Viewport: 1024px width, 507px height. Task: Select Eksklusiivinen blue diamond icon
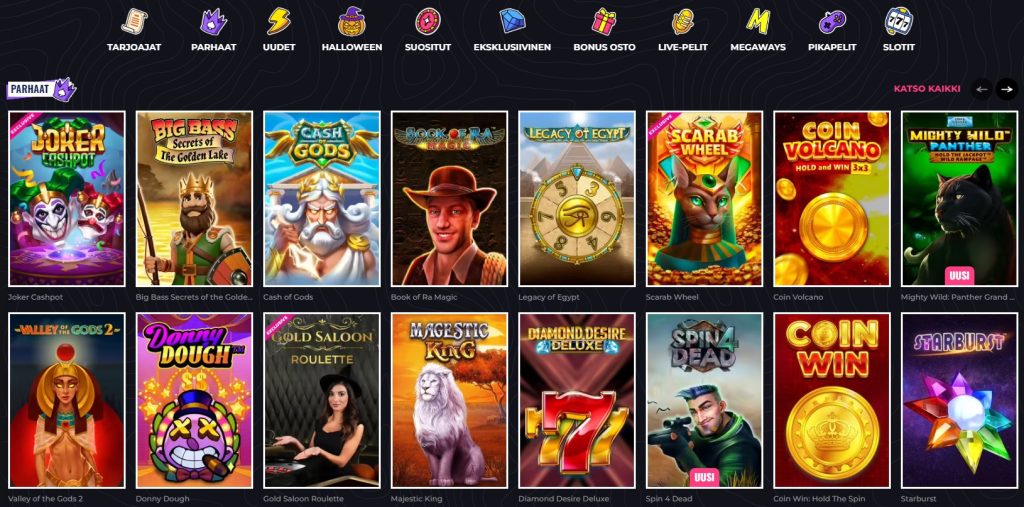tap(512, 21)
